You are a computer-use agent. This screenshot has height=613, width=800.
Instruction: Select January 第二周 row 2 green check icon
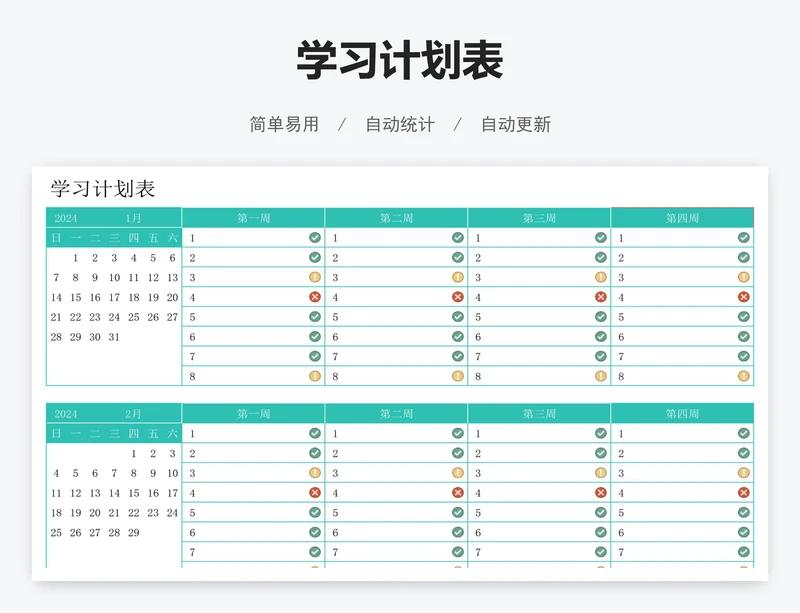(x=458, y=257)
